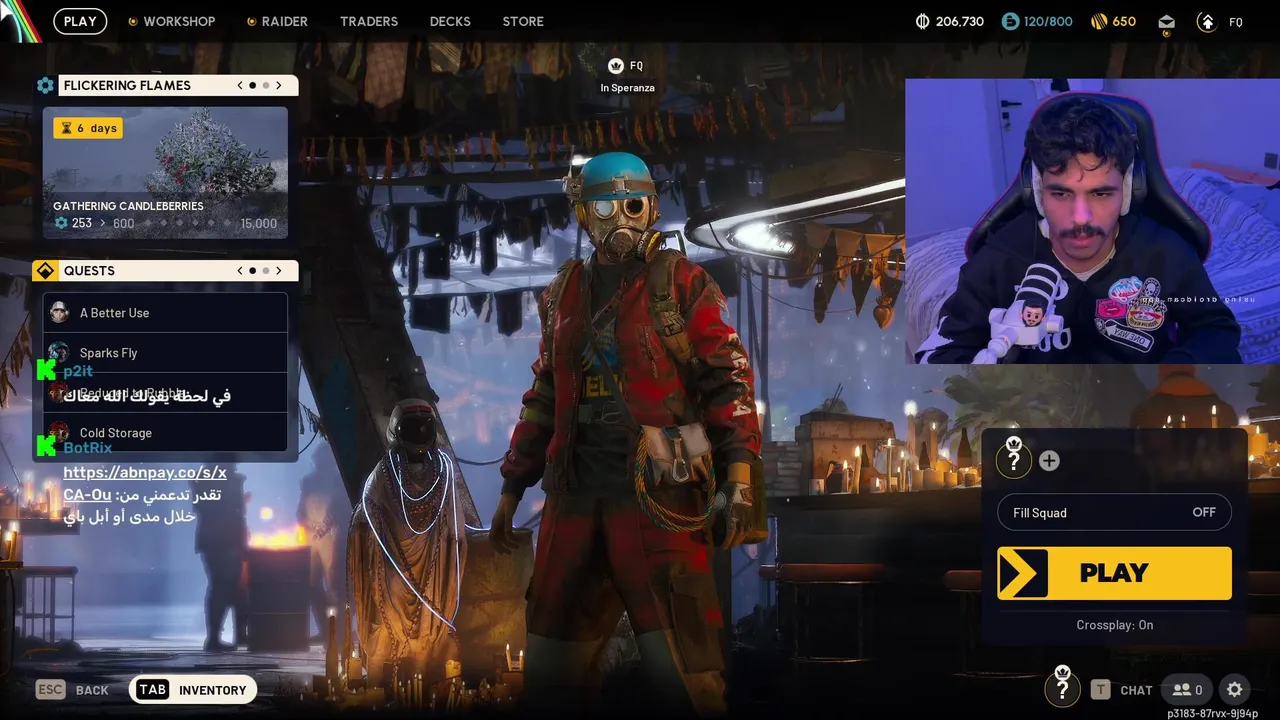Click the empty squad slot question mark
This screenshot has width=1280, height=720.
pyautogui.click(x=1014, y=459)
